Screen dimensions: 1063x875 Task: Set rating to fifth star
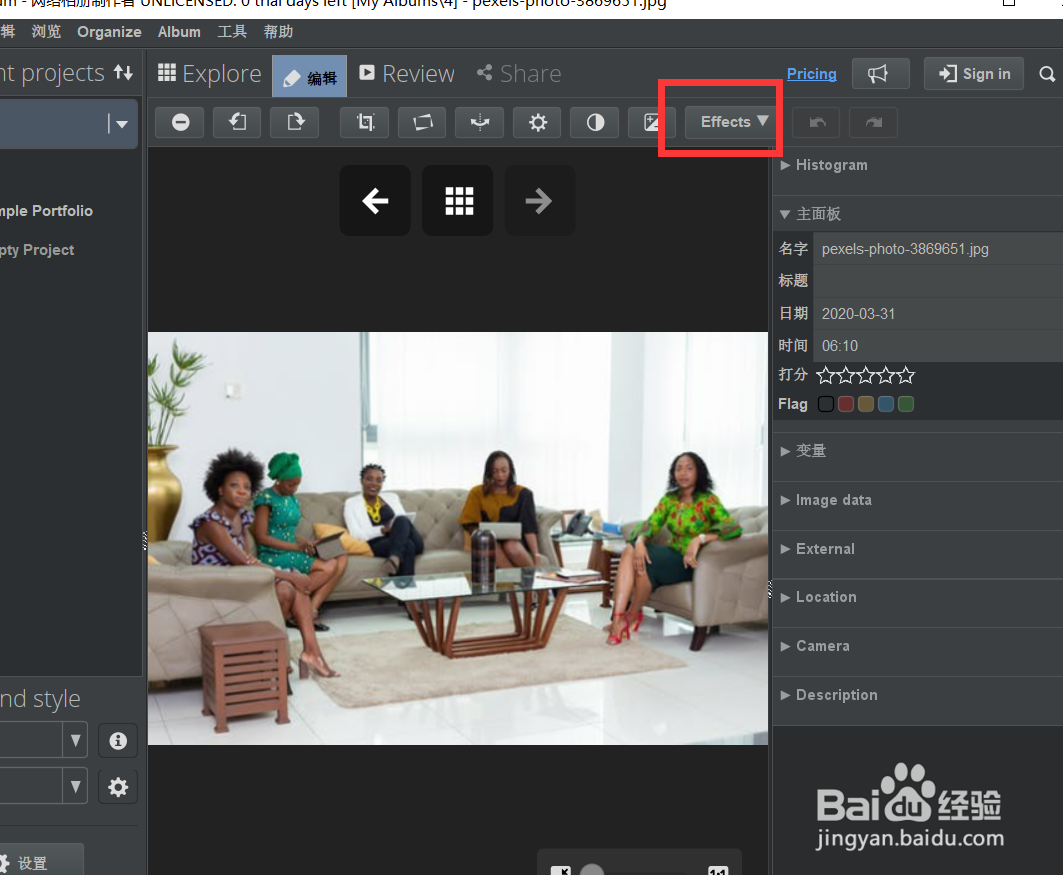tap(906, 375)
